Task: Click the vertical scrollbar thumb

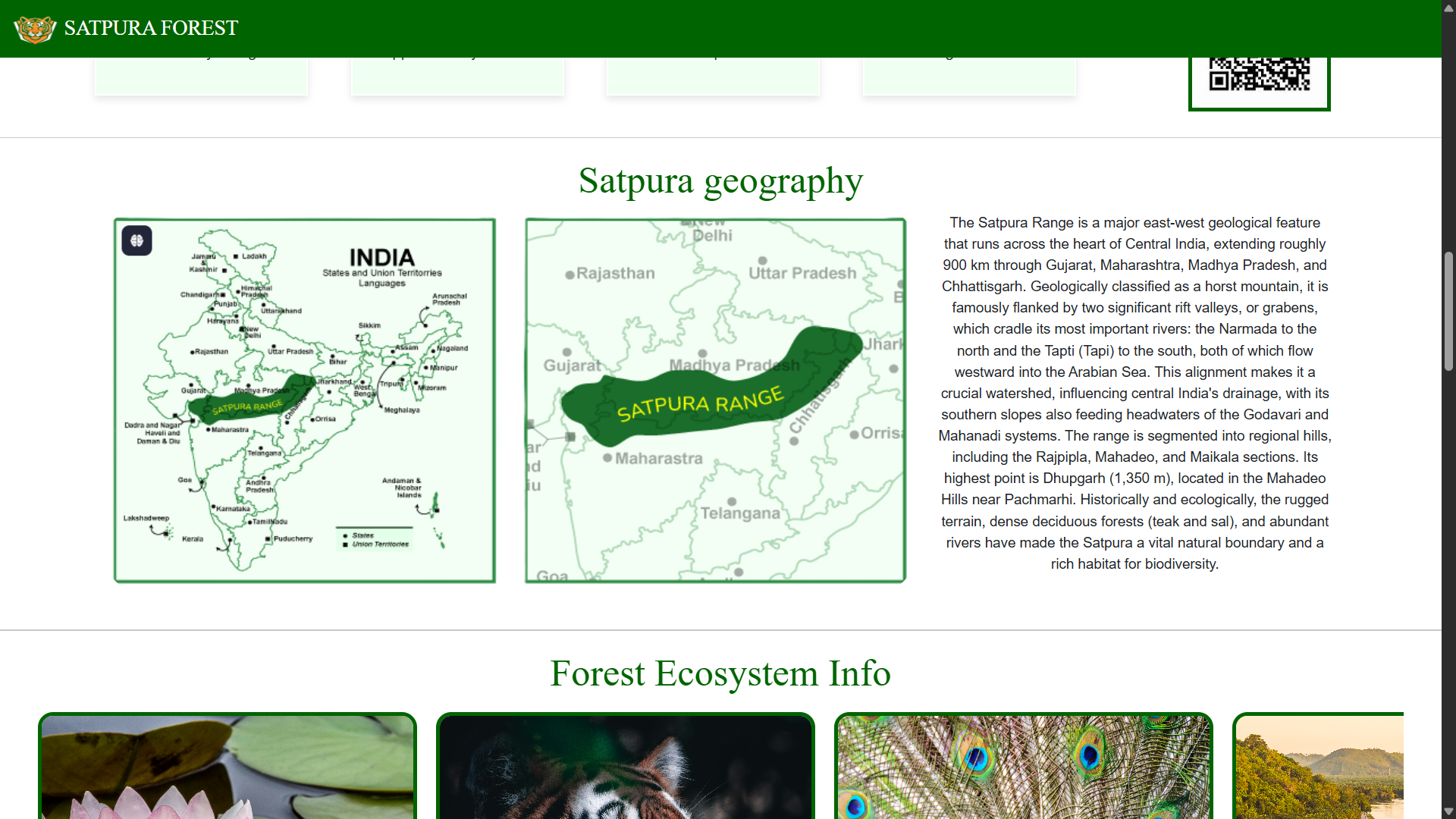Action: (x=1448, y=311)
